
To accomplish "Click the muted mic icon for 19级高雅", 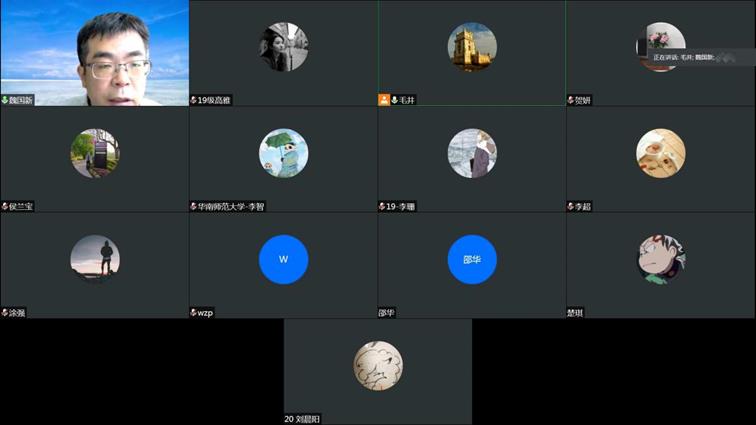I will coord(194,100).
